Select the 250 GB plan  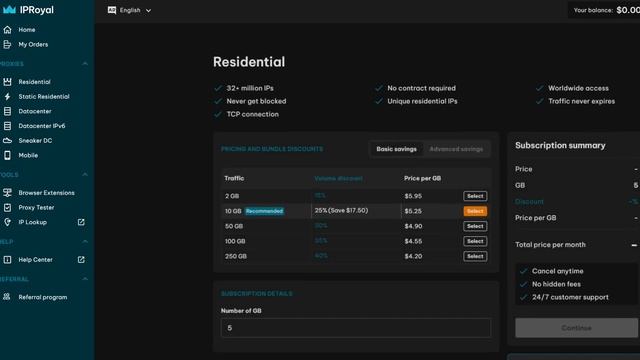475,256
